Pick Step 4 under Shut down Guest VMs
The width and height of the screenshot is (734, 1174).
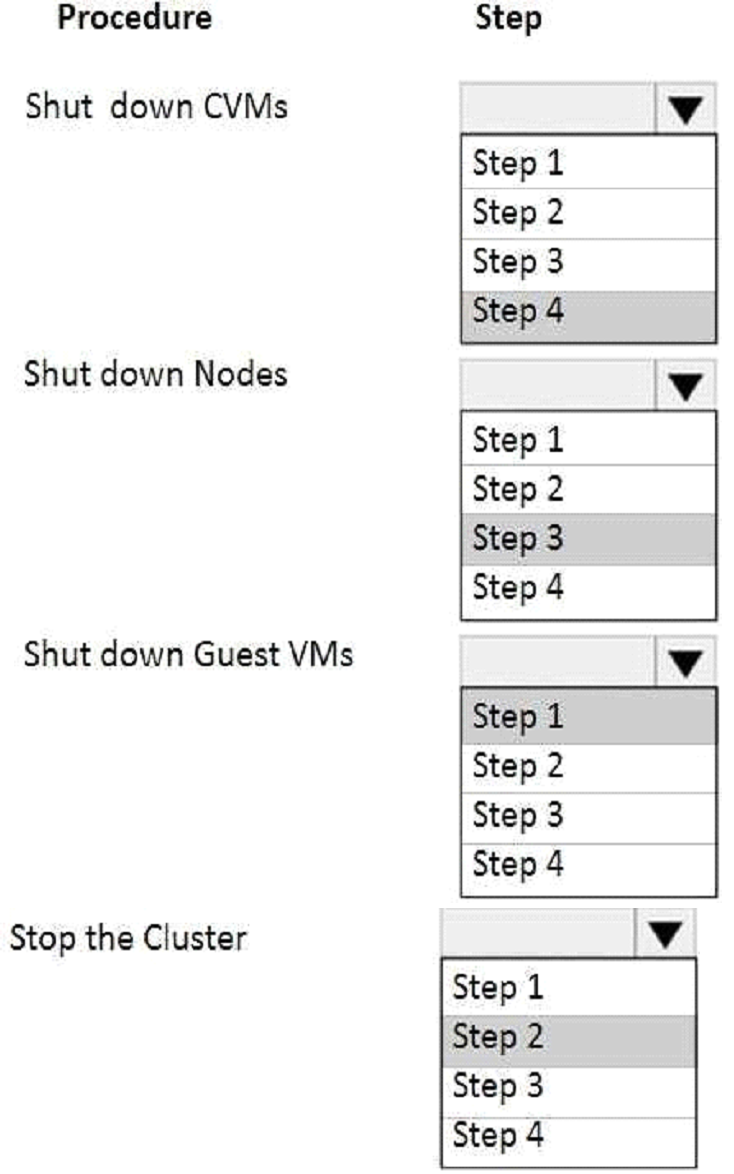click(x=588, y=865)
